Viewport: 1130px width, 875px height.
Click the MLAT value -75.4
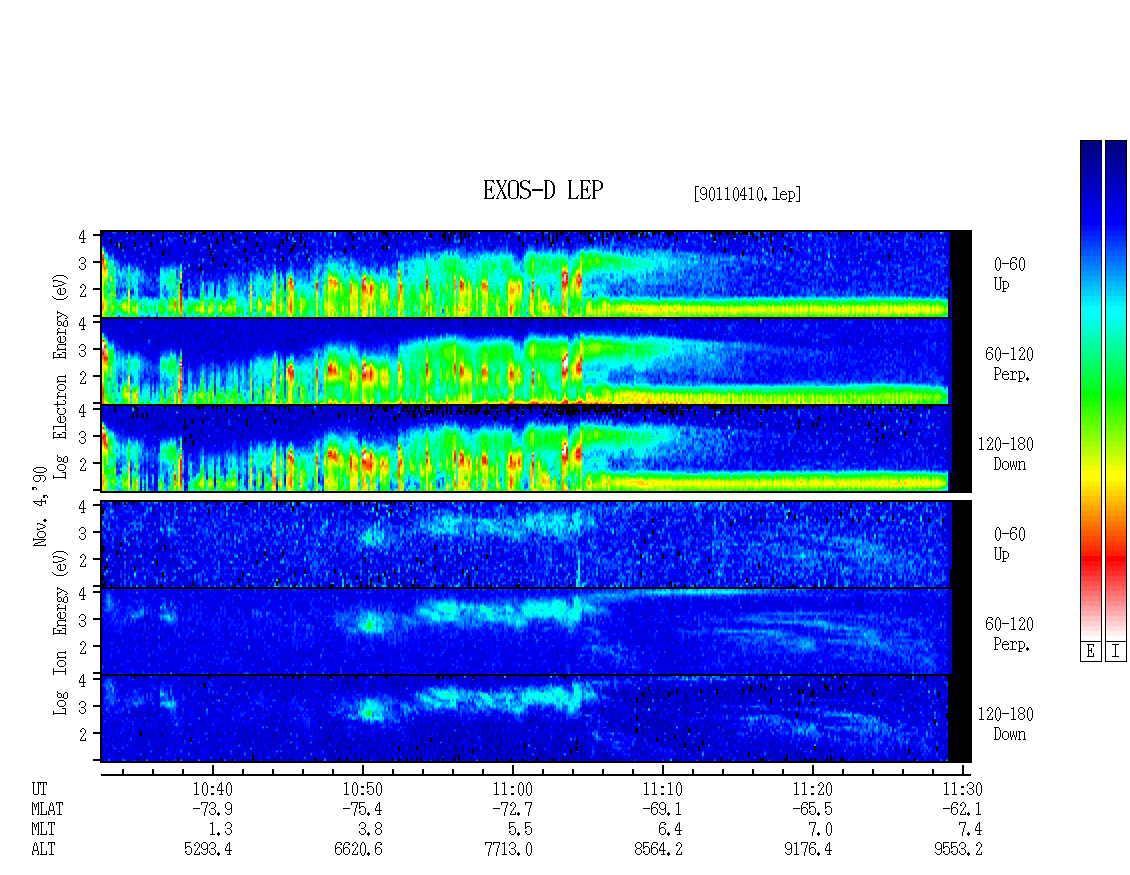click(360, 809)
